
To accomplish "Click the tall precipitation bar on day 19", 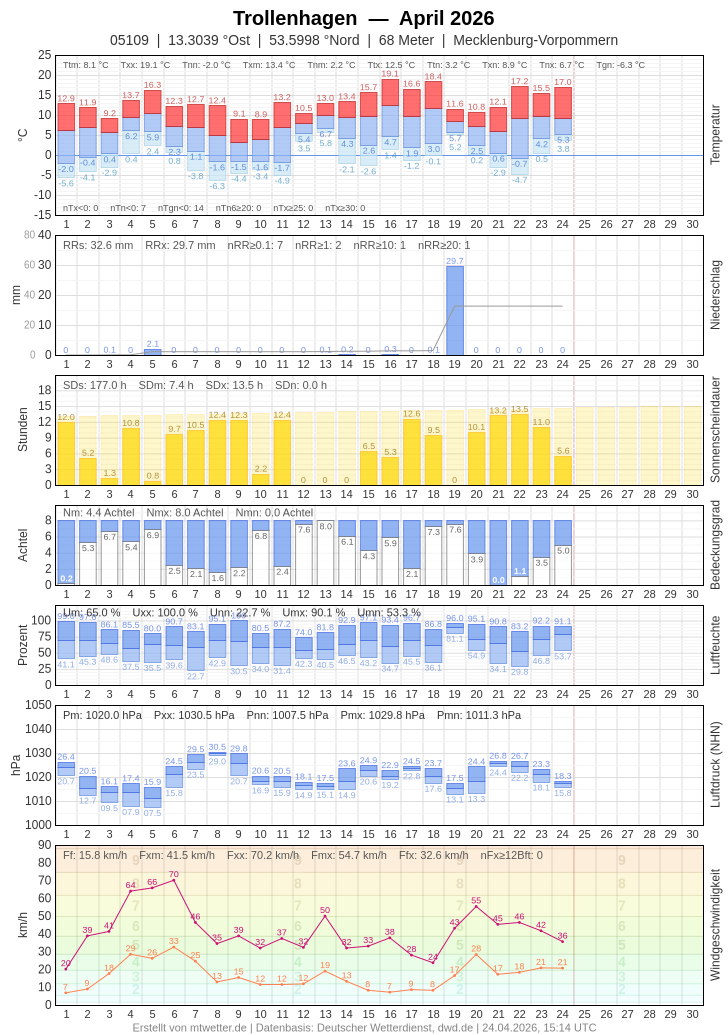I will 455,310.
